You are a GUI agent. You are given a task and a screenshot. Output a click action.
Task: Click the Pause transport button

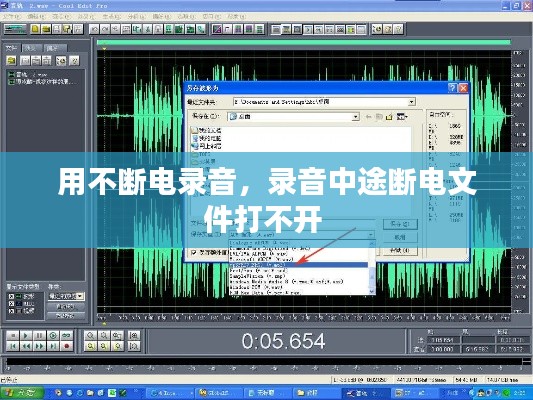coord(39,336)
